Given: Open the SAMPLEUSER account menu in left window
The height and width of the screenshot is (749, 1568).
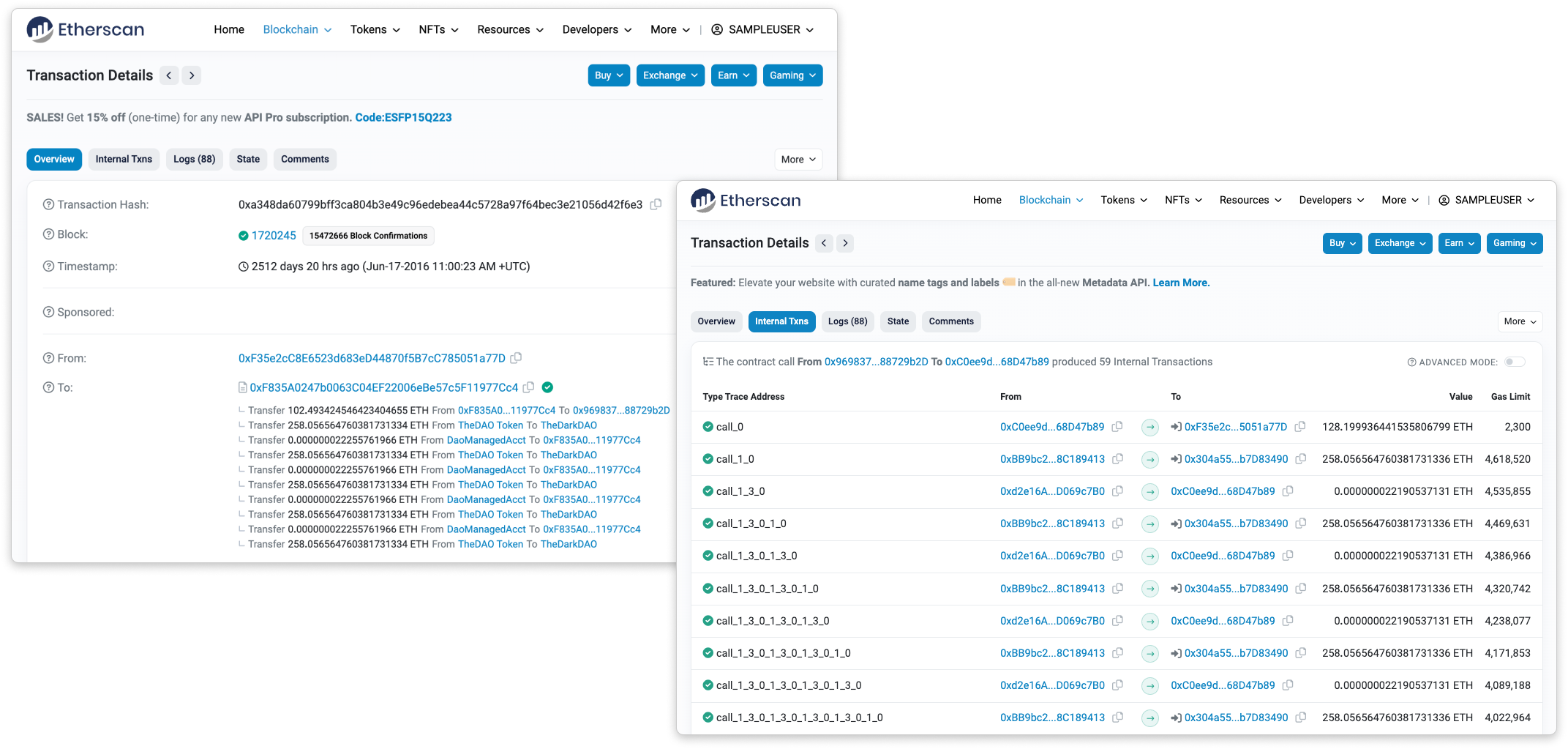Looking at the screenshot, I should [x=762, y=29].
